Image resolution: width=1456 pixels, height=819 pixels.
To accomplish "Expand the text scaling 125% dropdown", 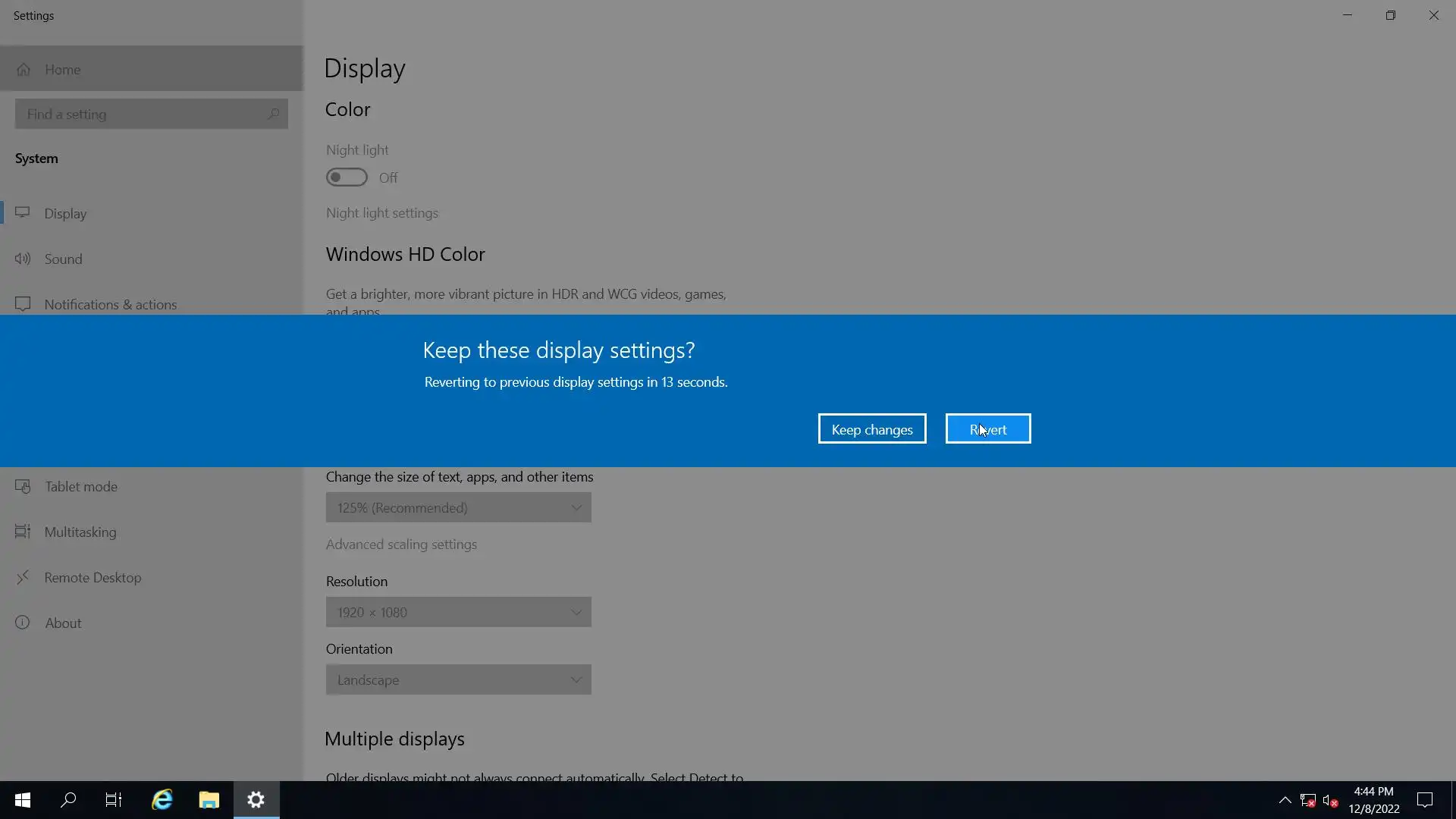I will [x=458, y=507].
